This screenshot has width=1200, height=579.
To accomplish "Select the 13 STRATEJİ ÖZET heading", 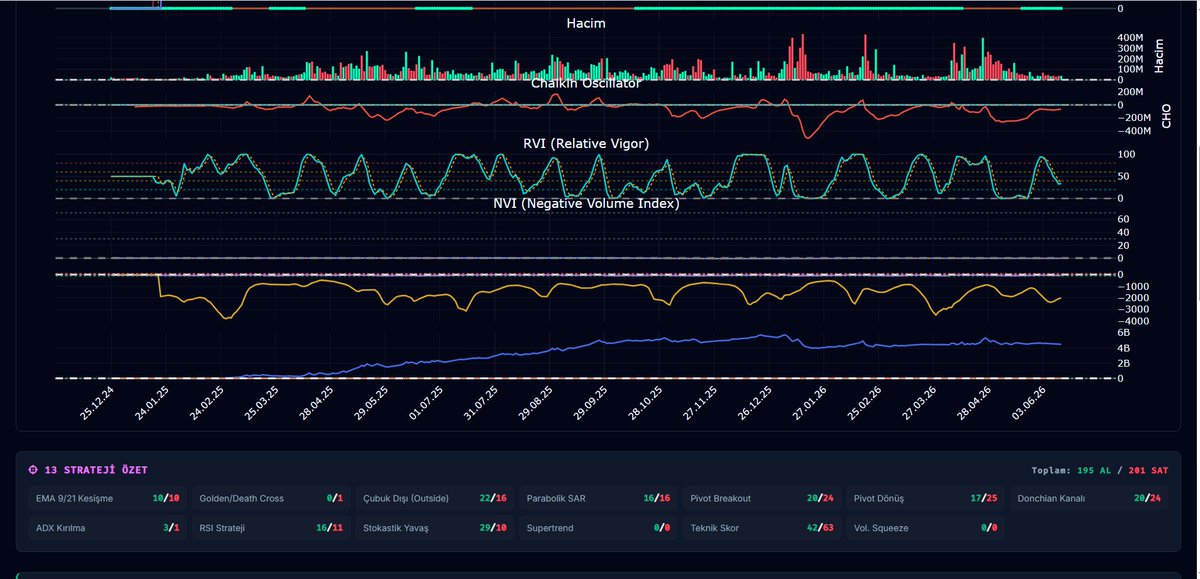I will pos(96,470).
